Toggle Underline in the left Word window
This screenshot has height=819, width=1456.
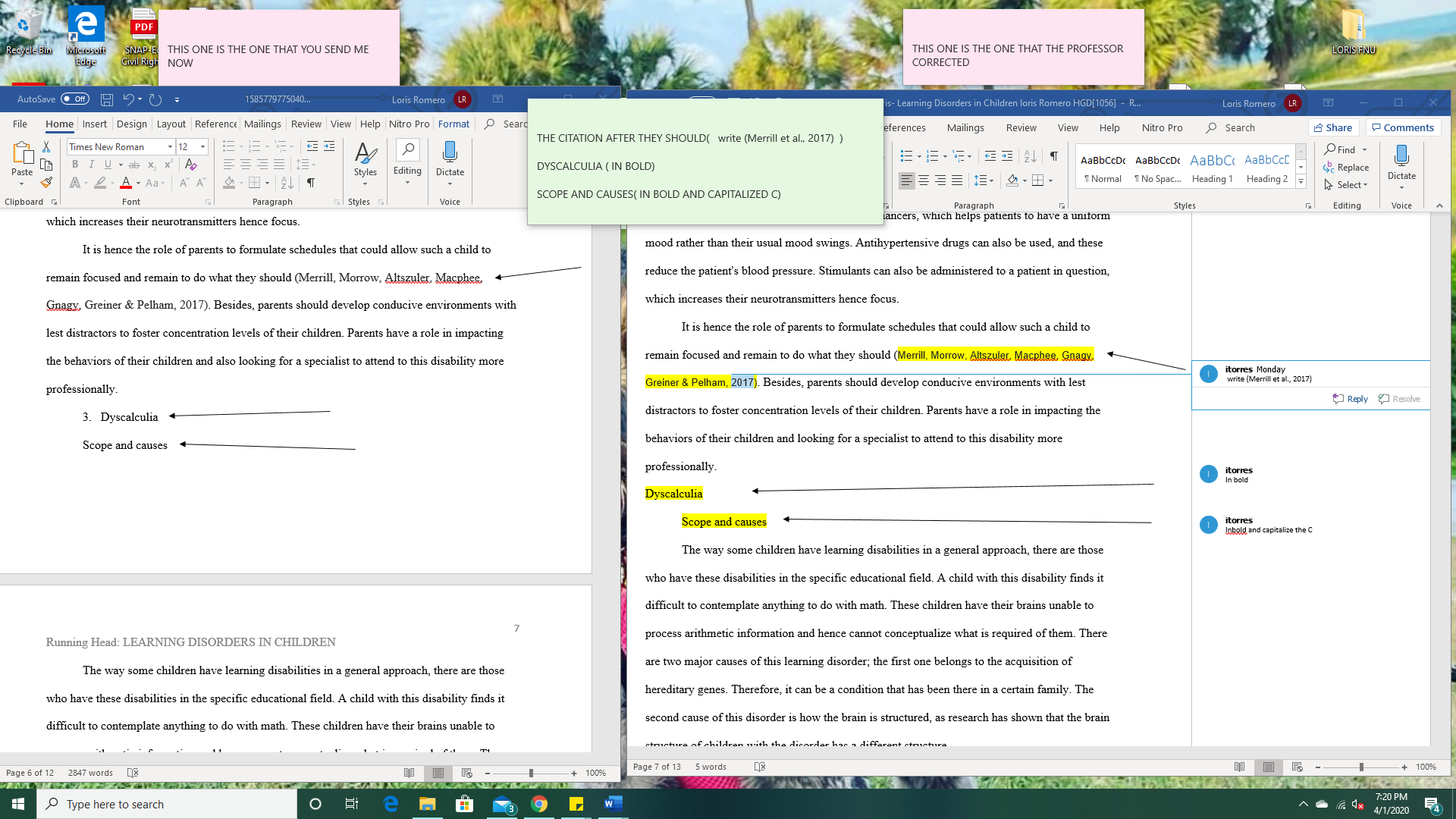108,165
